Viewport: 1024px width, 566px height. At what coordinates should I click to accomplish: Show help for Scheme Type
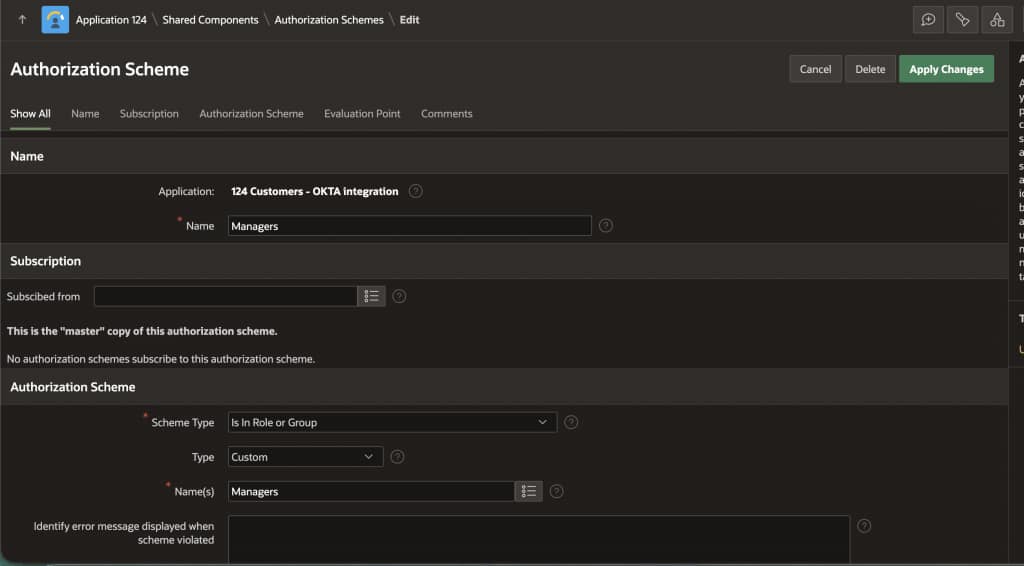point(571,422)
